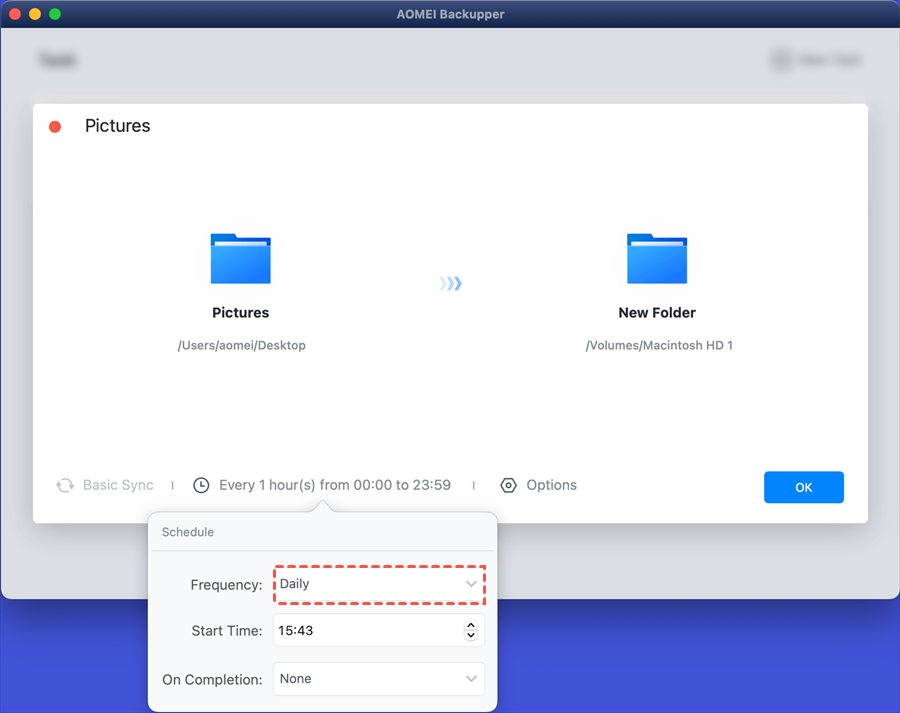Decrease Start Time with down stepper arrow

coord(471,636)
